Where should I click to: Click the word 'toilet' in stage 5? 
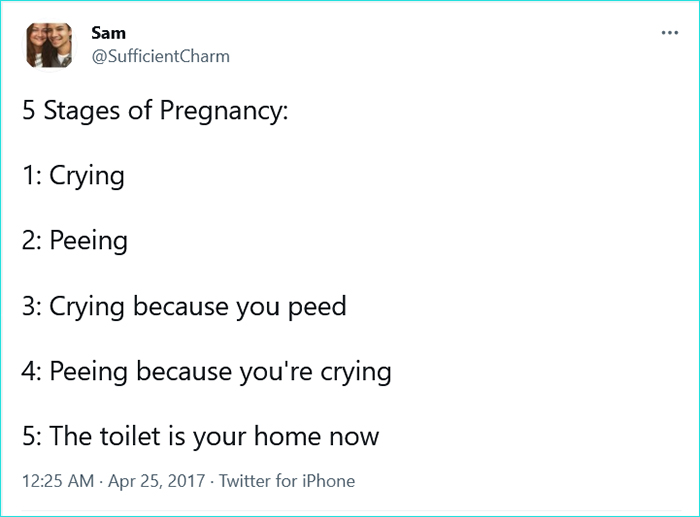127,436
